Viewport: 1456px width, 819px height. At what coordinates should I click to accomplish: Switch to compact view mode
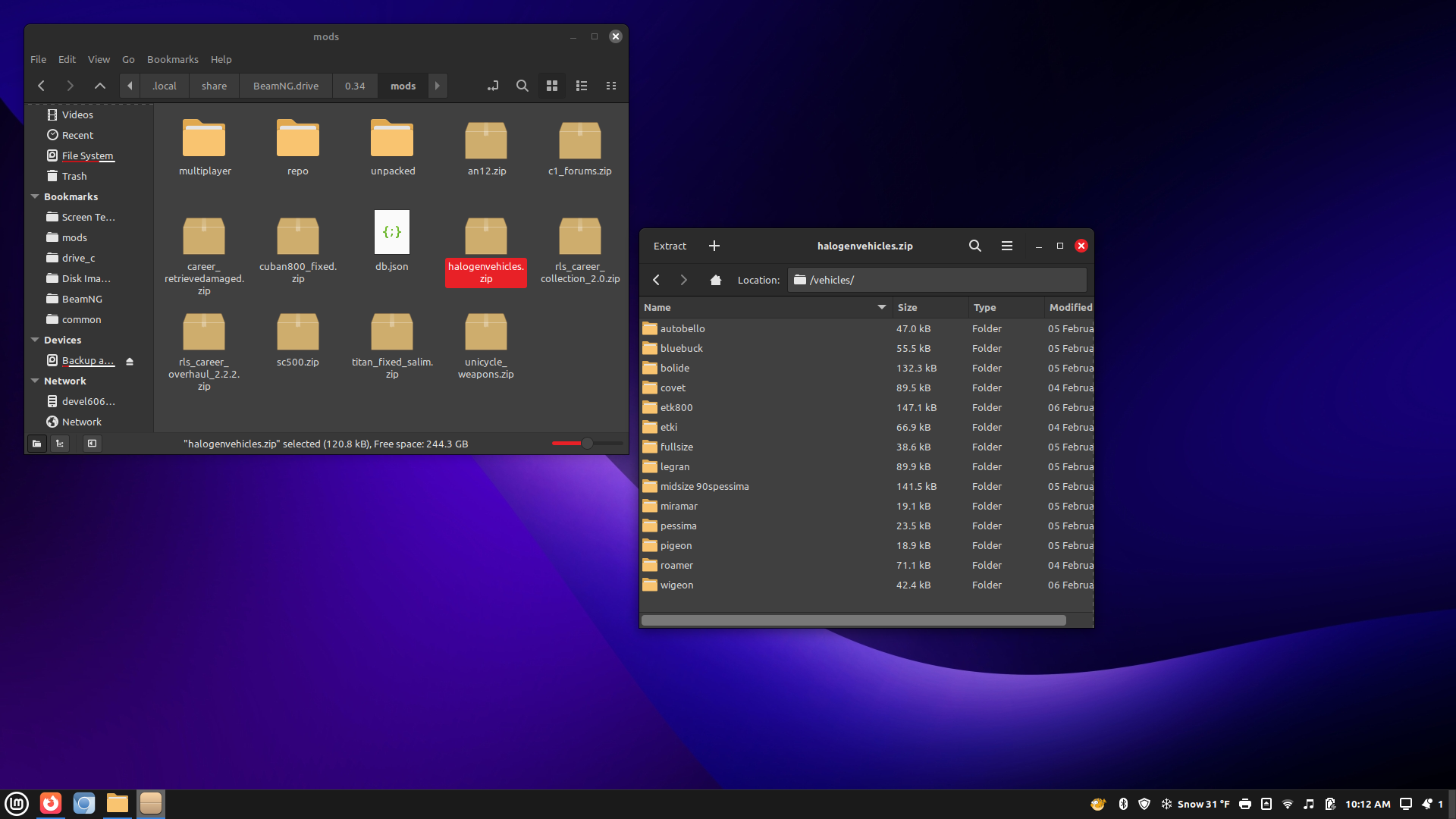tap(611, 86)
